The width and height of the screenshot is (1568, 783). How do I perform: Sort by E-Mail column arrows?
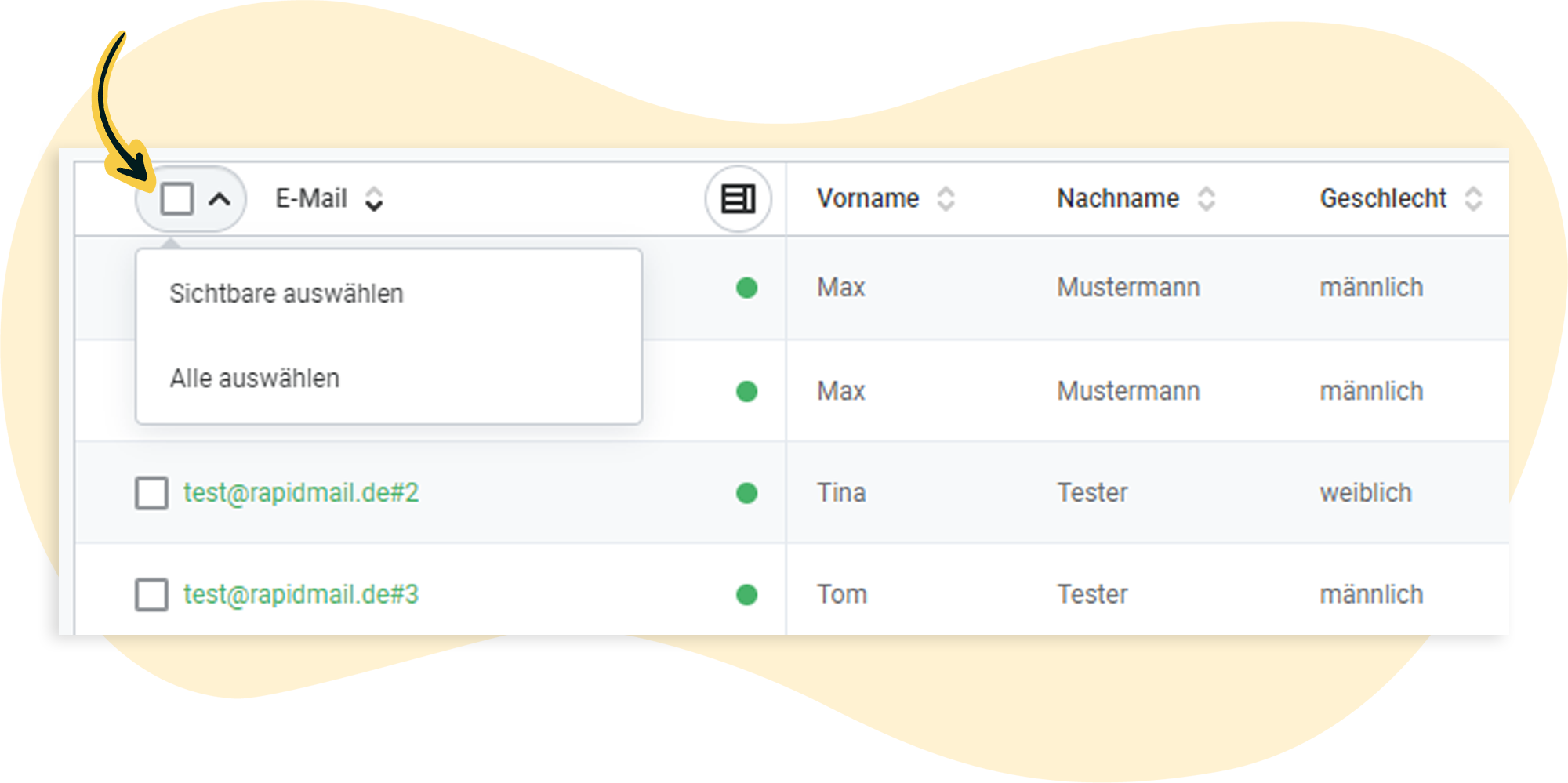(374, 199)
